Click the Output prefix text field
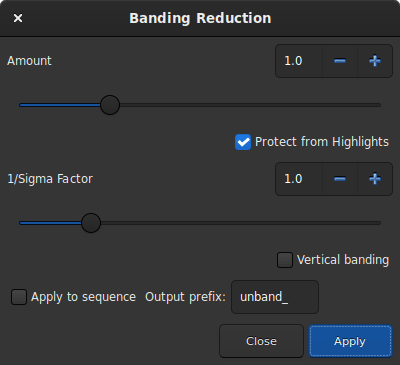 [x=275, y=297]
